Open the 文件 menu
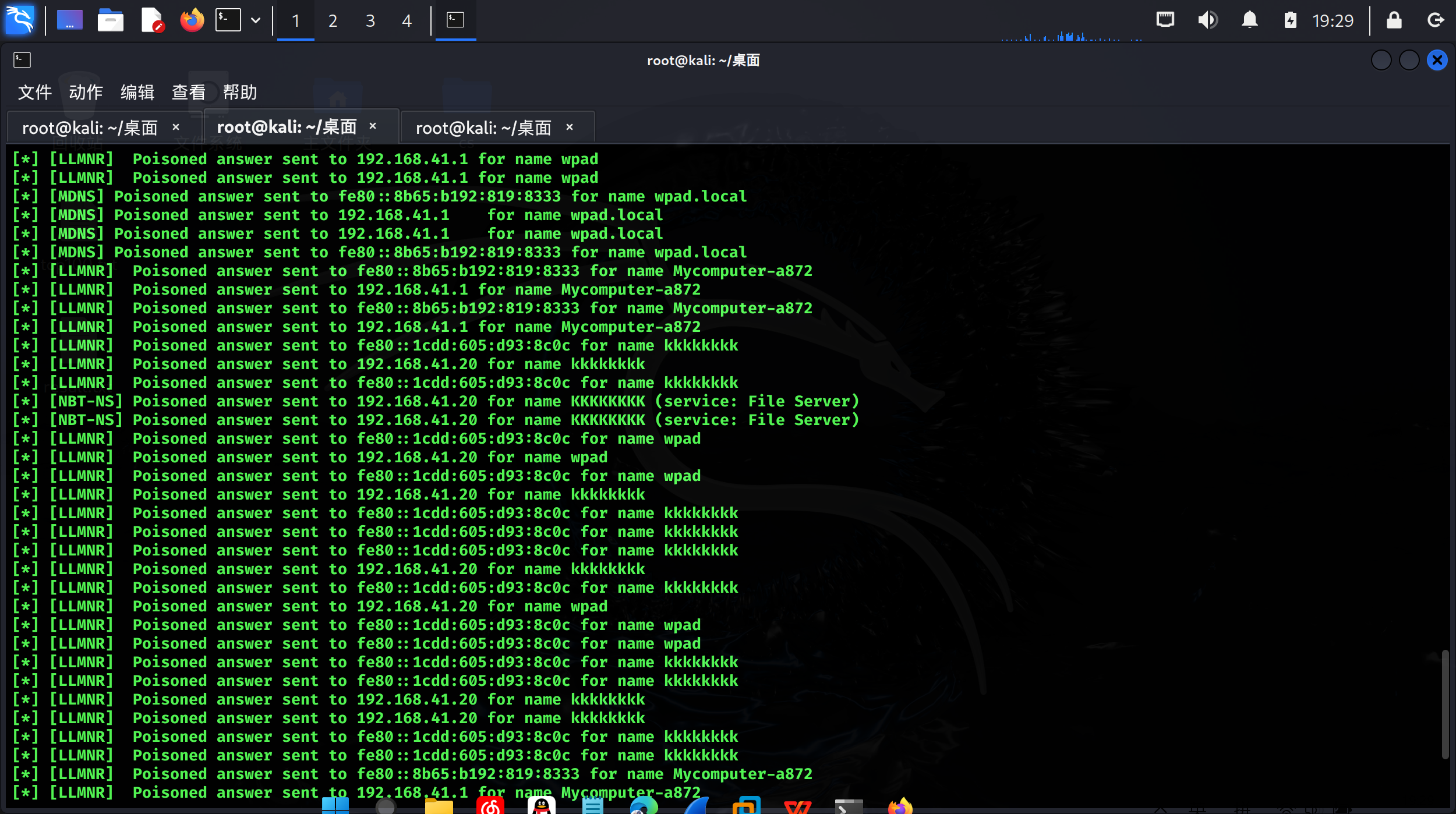The width and height of the screenshot is (1456, 814). pos(35,92)
